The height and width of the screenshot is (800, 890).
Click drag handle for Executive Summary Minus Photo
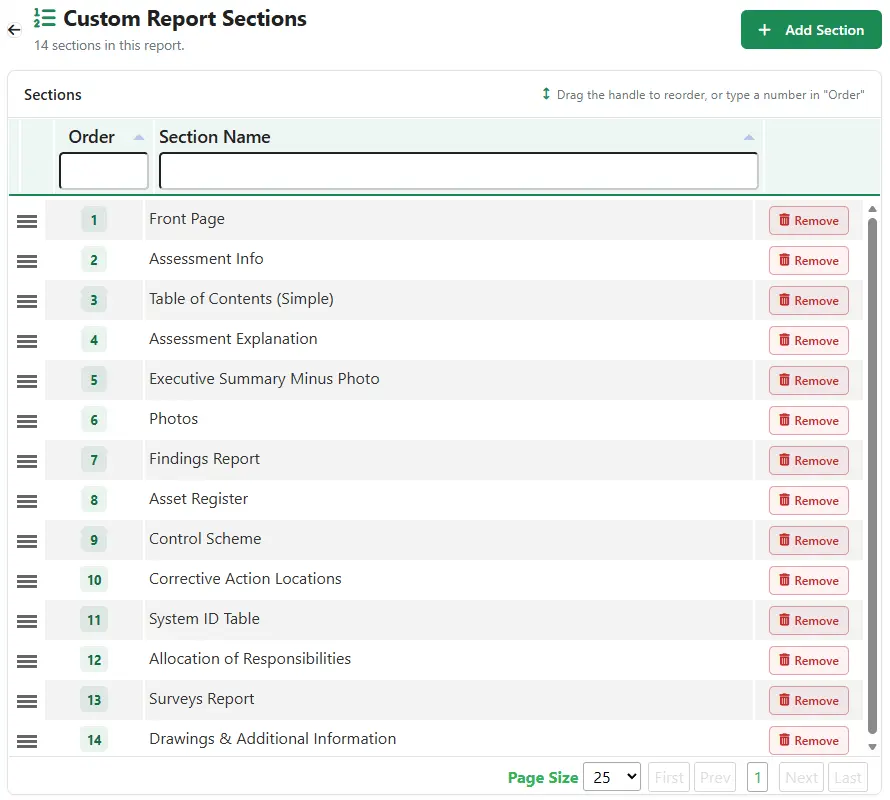pyautogui.click(x=27, y=381)
